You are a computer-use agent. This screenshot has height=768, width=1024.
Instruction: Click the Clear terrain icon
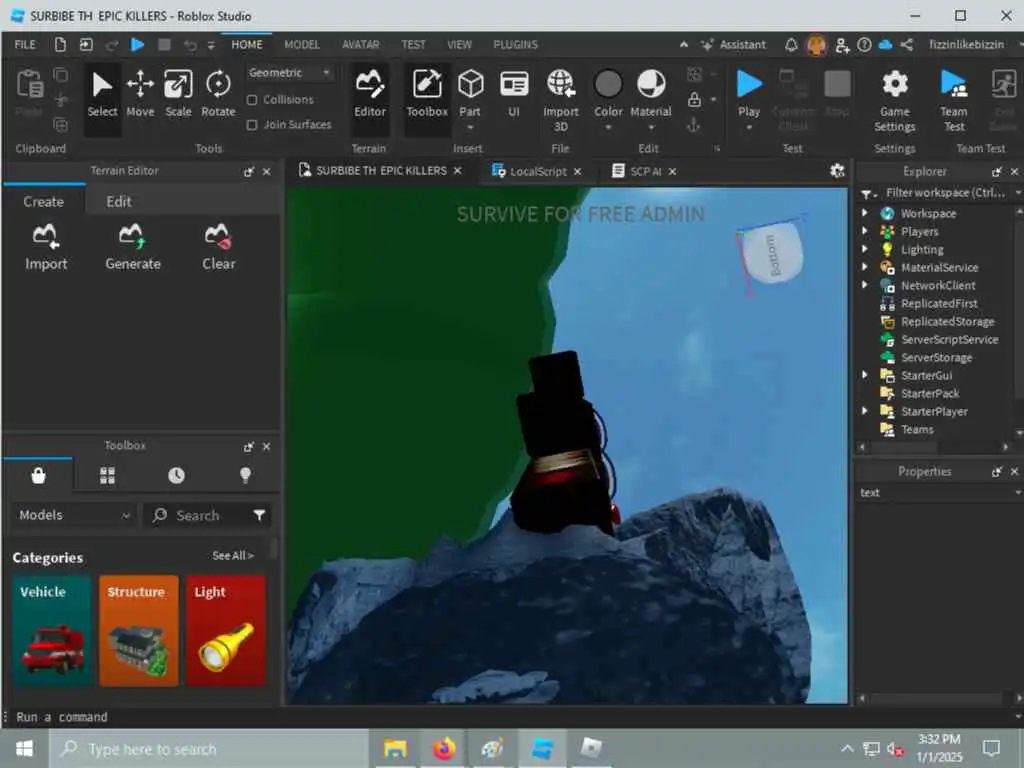(x=218, y=247)
